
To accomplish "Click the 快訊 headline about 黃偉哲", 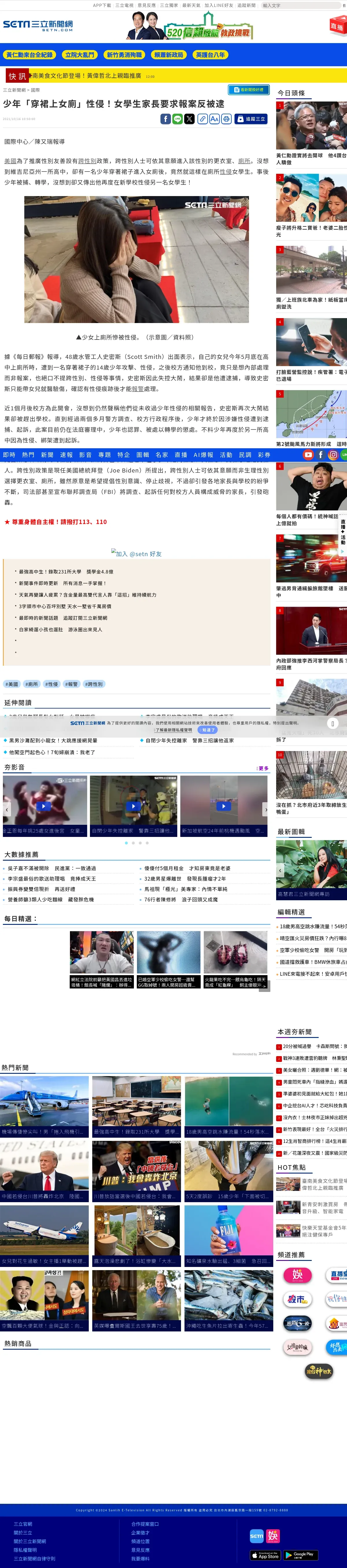I will pyautogui.click(x=86, y=76).
